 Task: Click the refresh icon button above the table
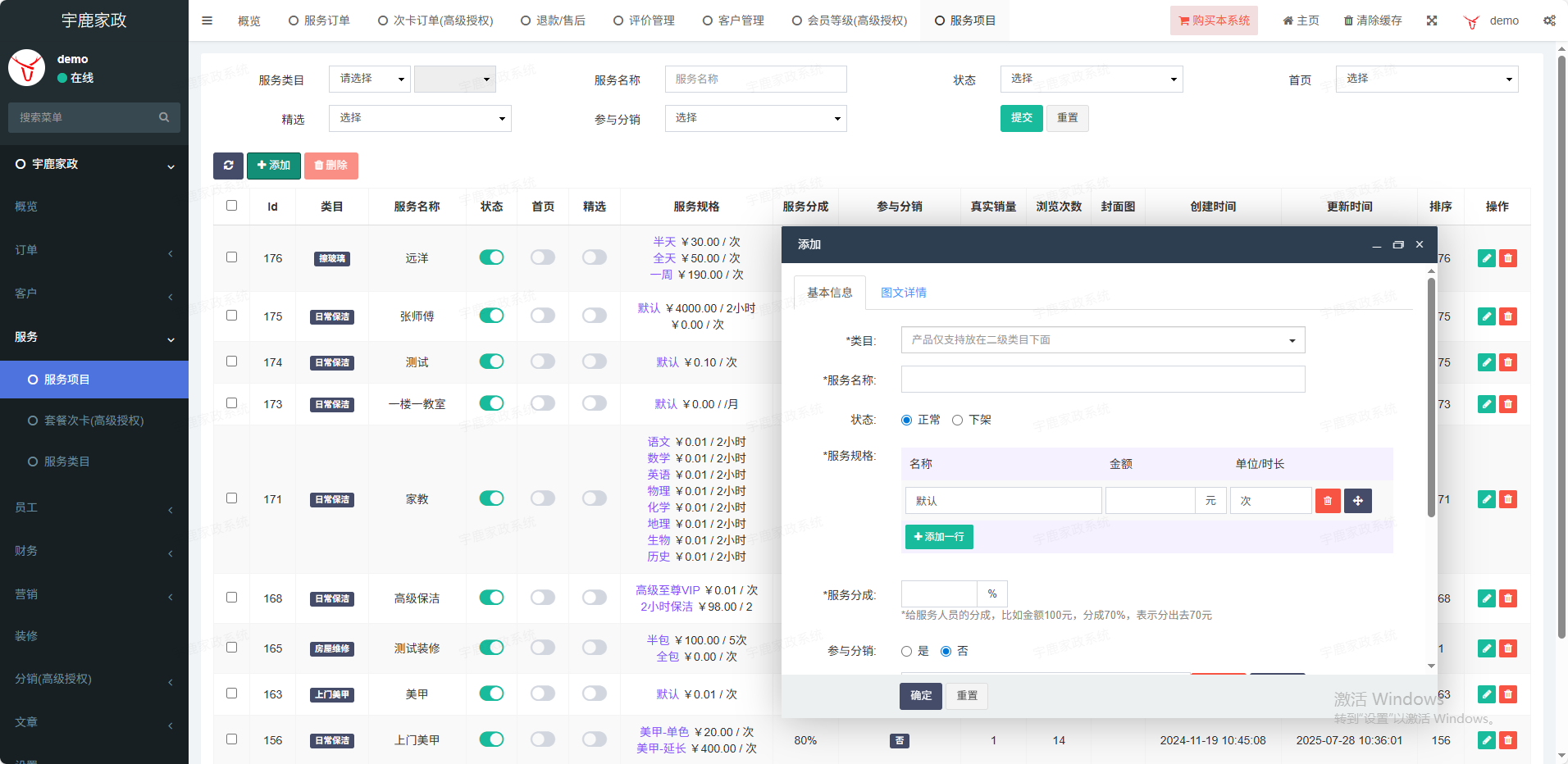[x=228, y=166]
